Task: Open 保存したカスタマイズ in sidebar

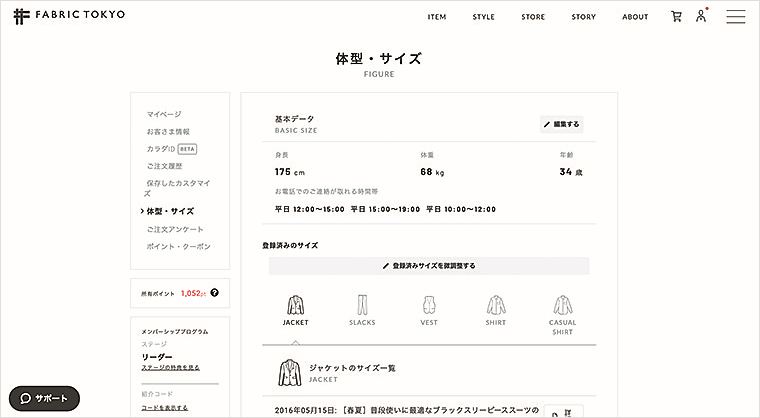Action: [x=177, y=188]
